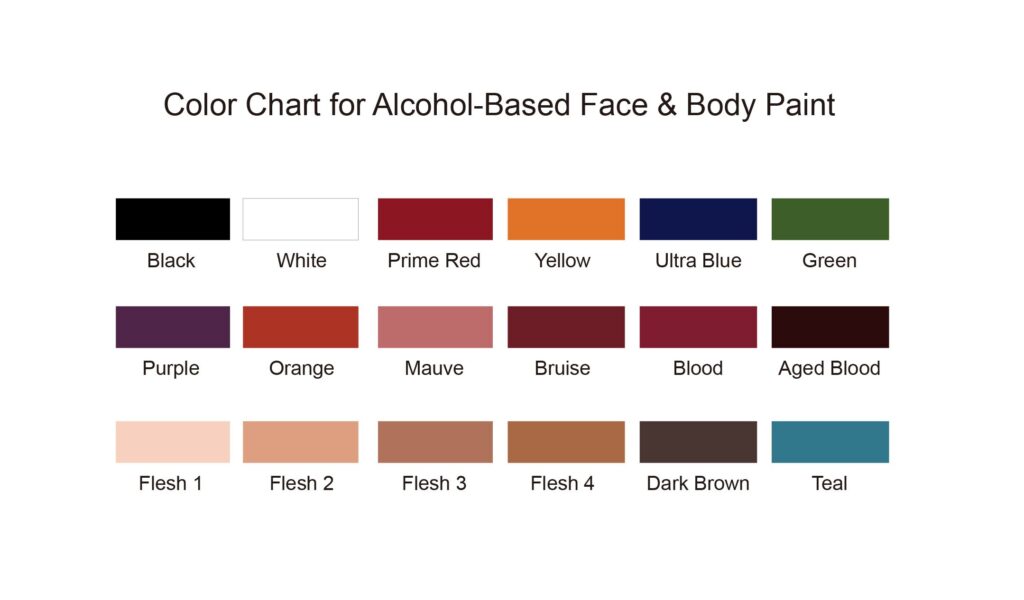Click the Purple swatch

[172, 327]
